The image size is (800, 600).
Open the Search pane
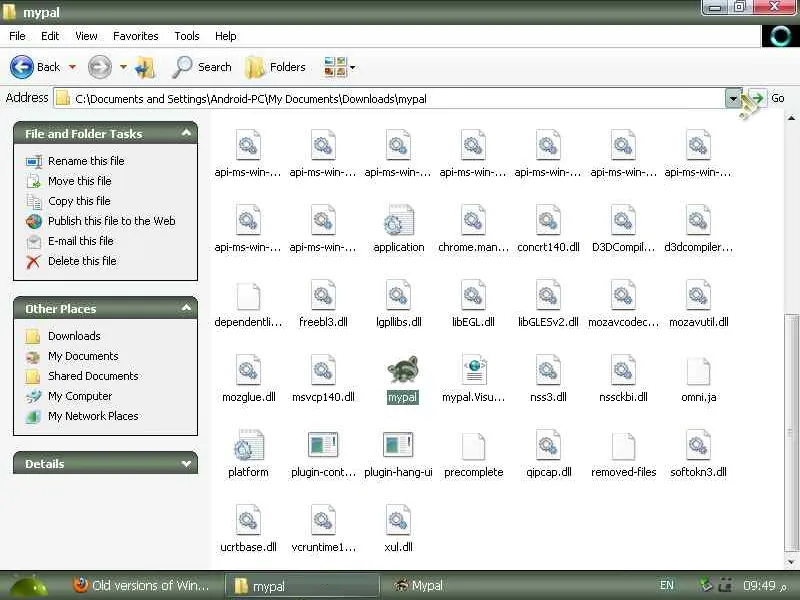pyautogui.click(x=202, y=67)
